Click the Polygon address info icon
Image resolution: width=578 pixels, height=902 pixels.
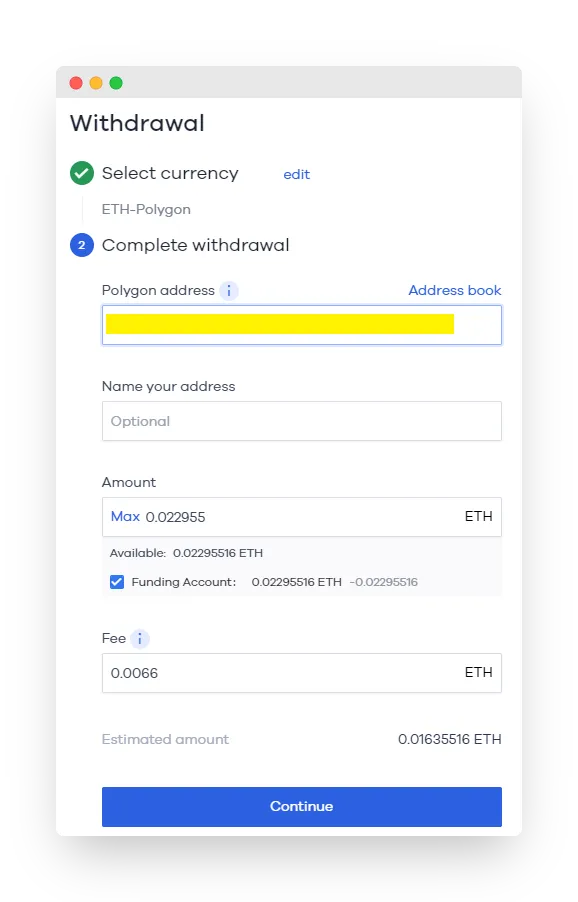click(x=229, y=291)
